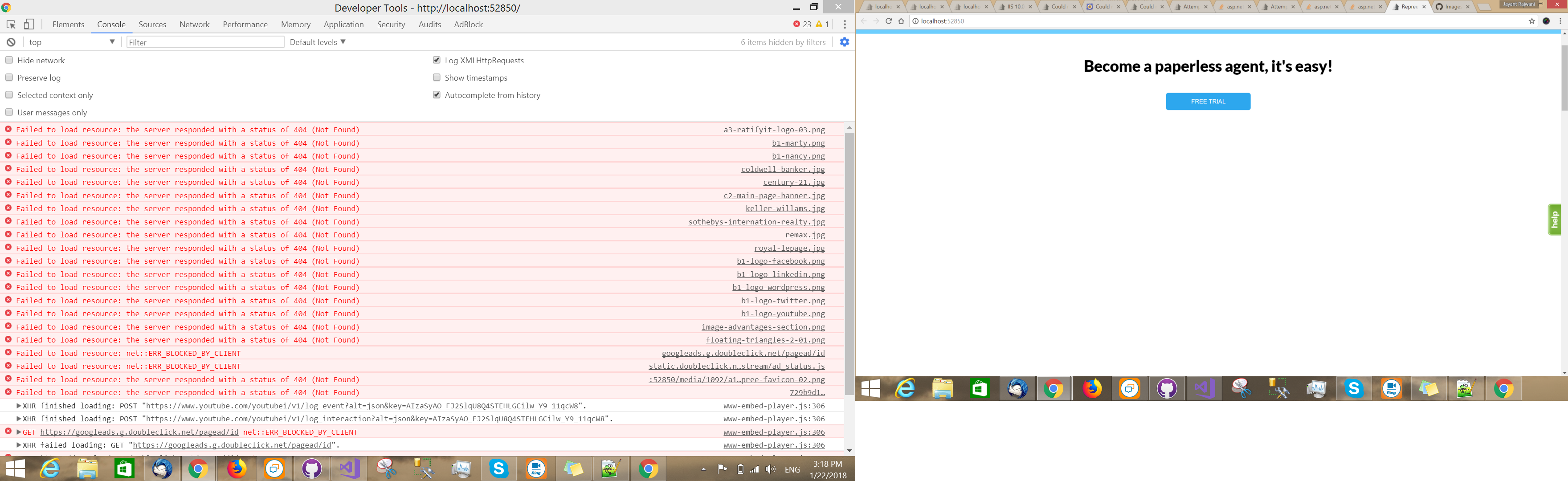Viewport: 1568px width, 481px height.
Task: Open Skype from the taskbar
Action: coord(498,469)
